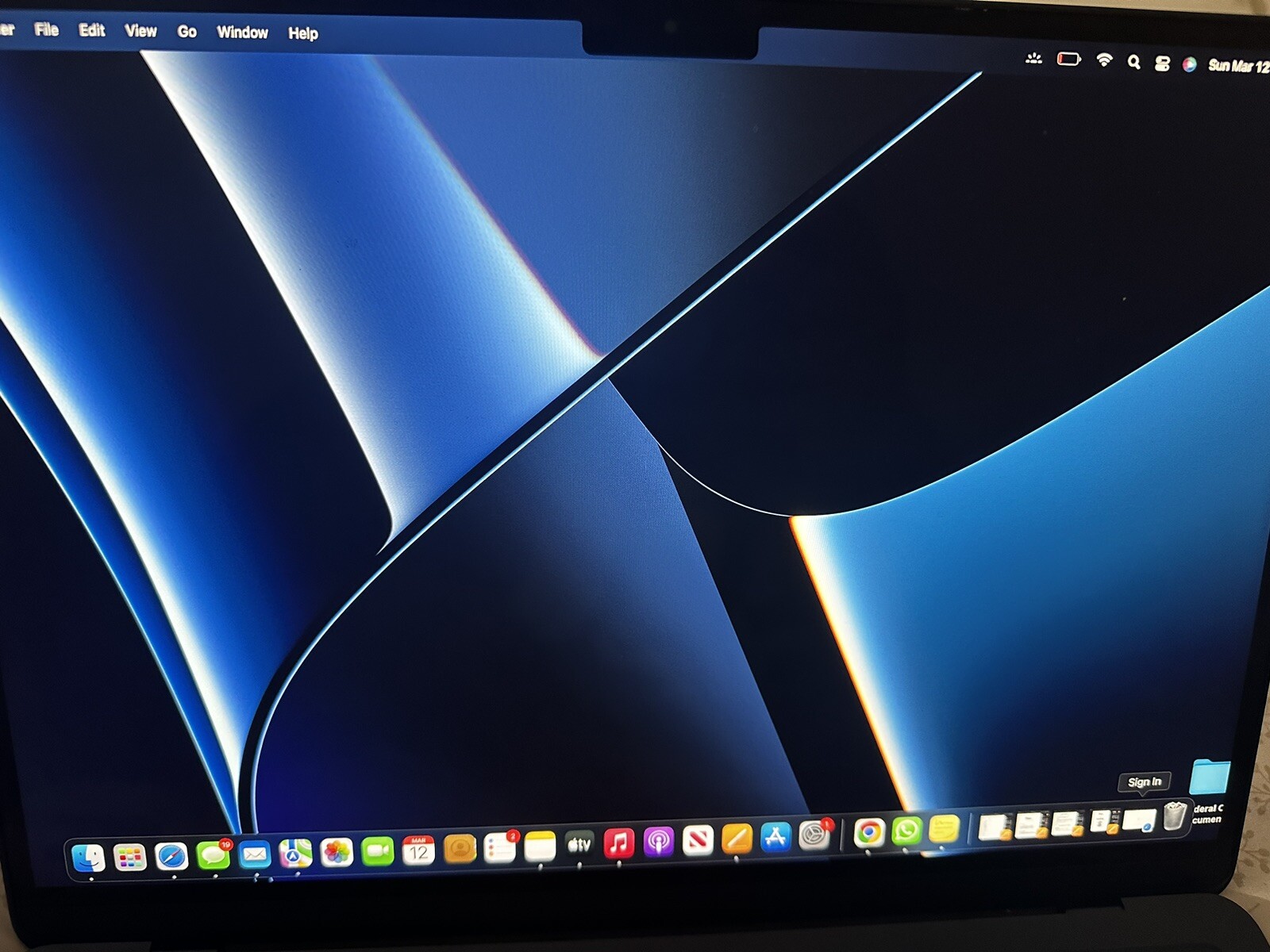The height and width of the screenshot is (952, 1270).
Task: Open the Music app
Action: pyautogui.click(x=619, y=843)
